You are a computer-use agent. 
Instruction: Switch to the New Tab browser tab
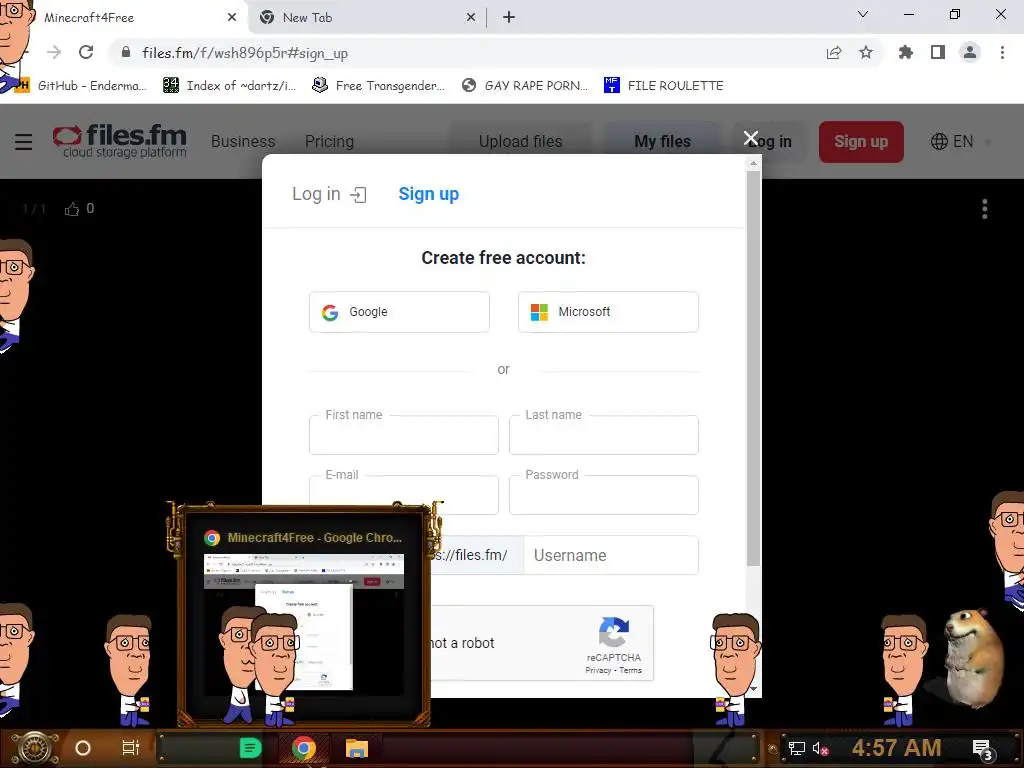366,18
